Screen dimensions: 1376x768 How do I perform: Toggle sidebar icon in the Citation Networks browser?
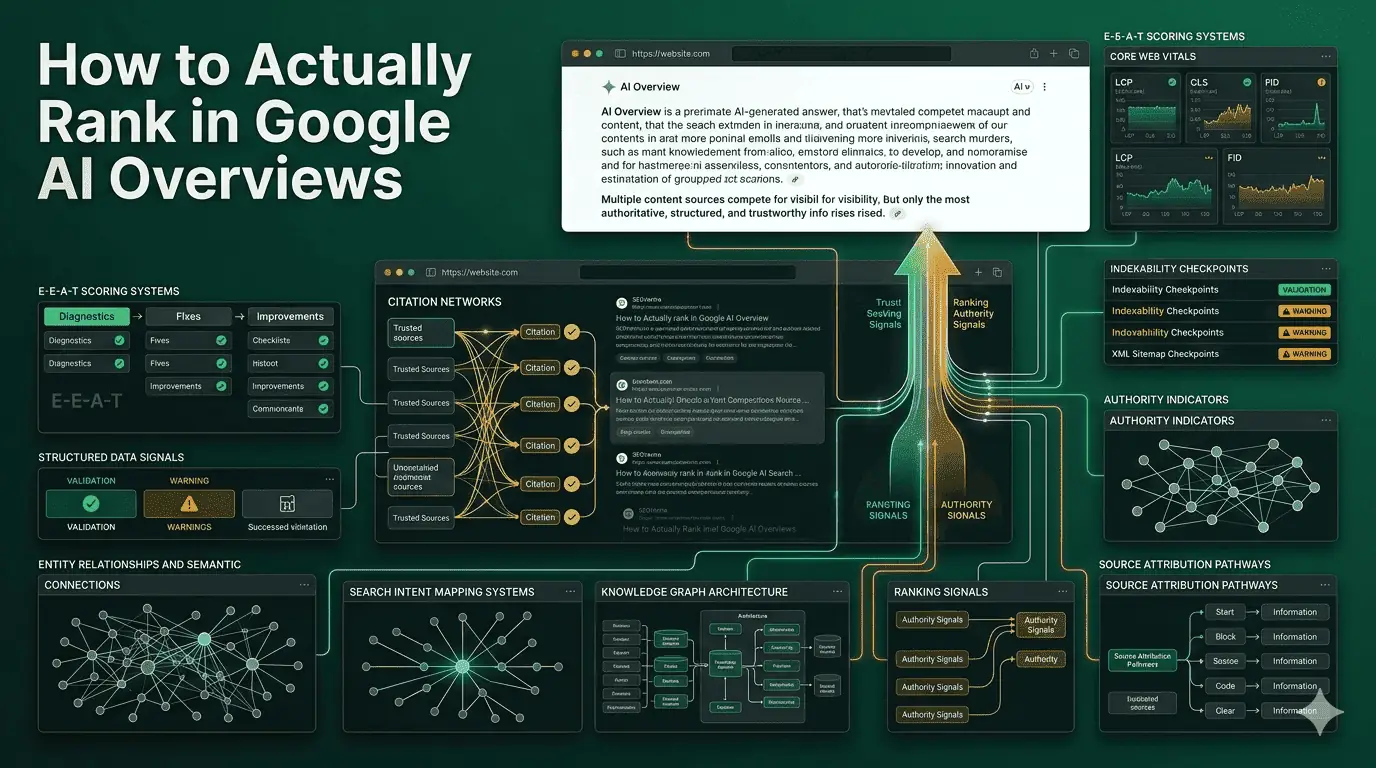[x=431, y=272]
